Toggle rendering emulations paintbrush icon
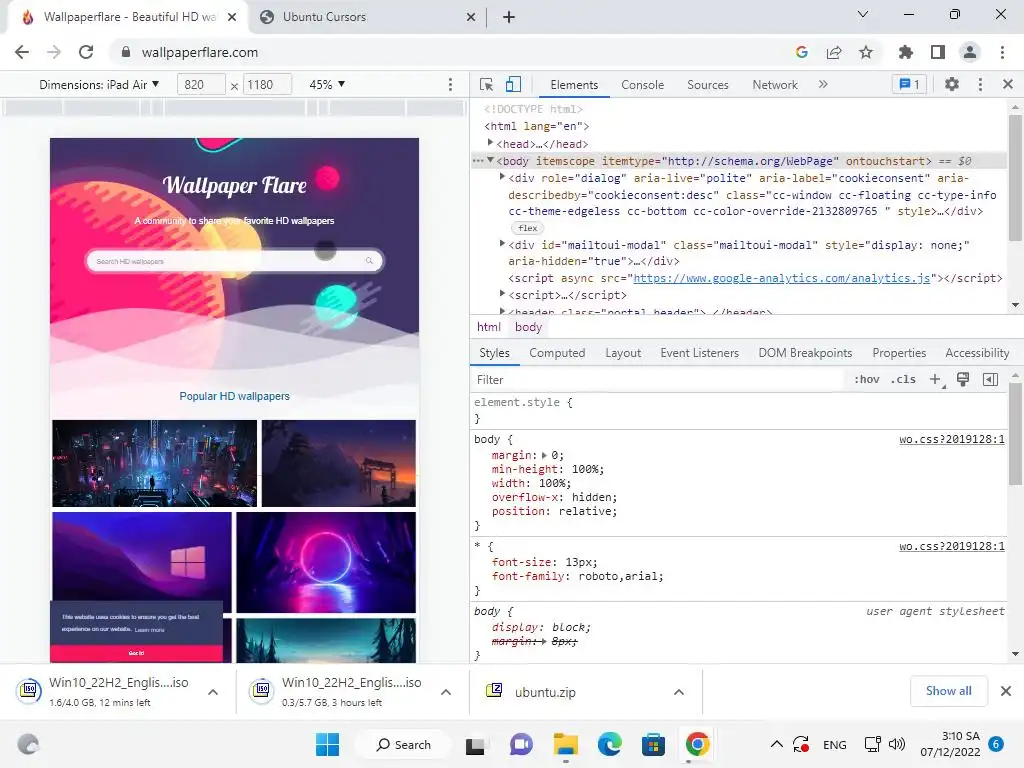The image size is (1024, 768). pos(963,379)
